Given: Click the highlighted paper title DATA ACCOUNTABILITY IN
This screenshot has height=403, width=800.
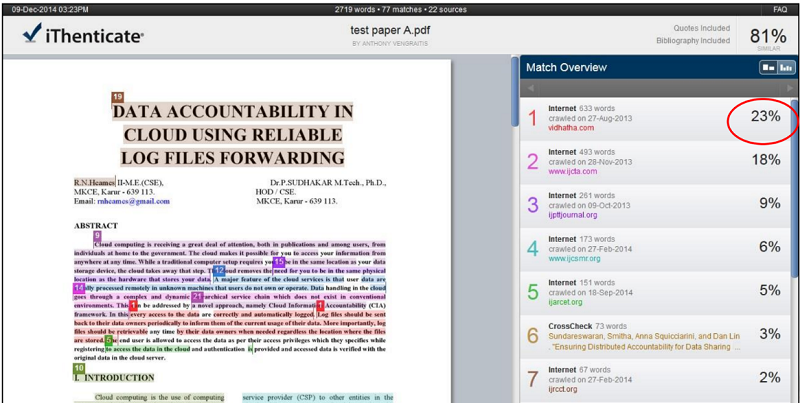Looking at the screenshot, I should click(x=233, y=111).
